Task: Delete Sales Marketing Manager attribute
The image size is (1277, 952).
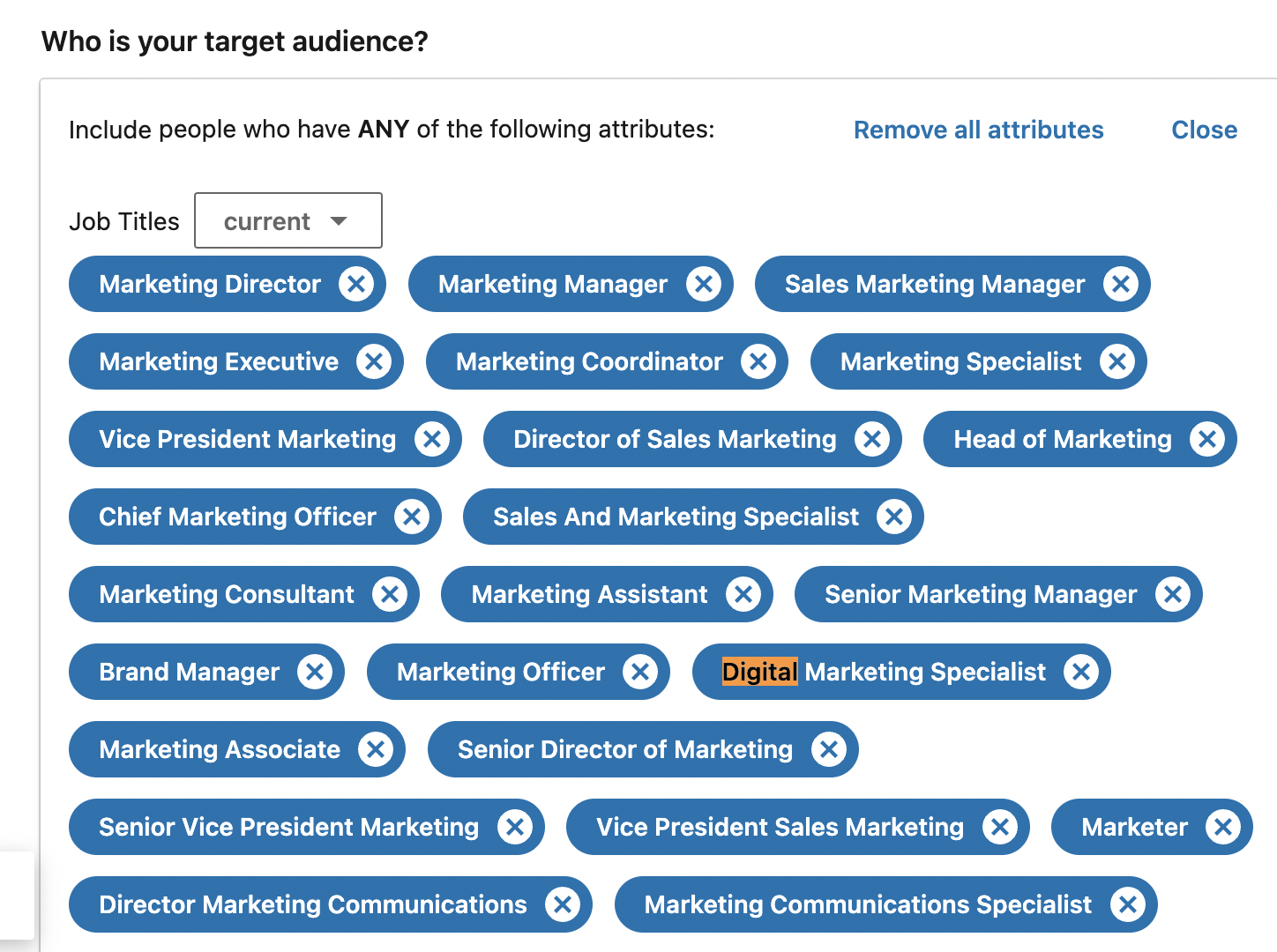Action: (x=1121, y=285)
